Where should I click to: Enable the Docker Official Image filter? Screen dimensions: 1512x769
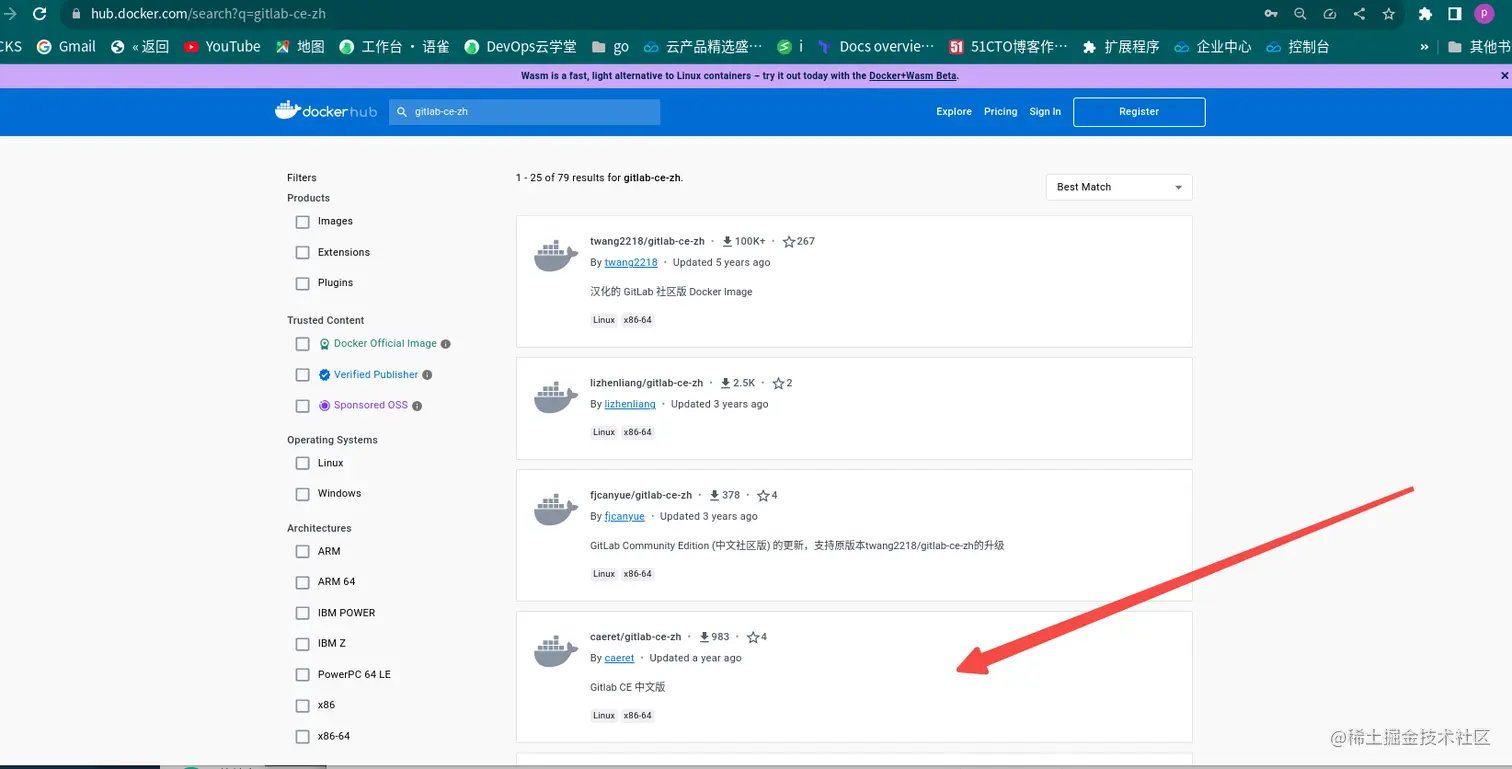point(302,344)
